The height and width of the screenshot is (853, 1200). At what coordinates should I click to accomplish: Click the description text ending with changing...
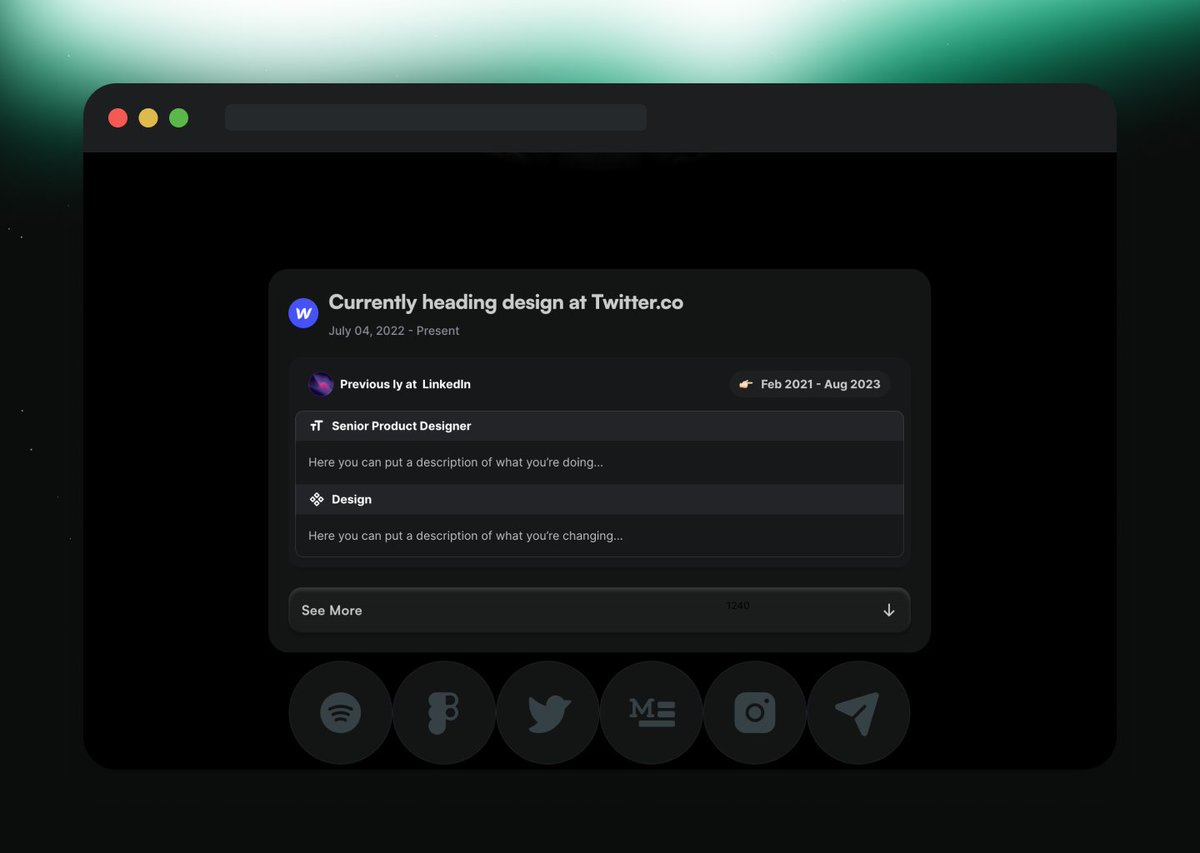[x=466, y=536]
